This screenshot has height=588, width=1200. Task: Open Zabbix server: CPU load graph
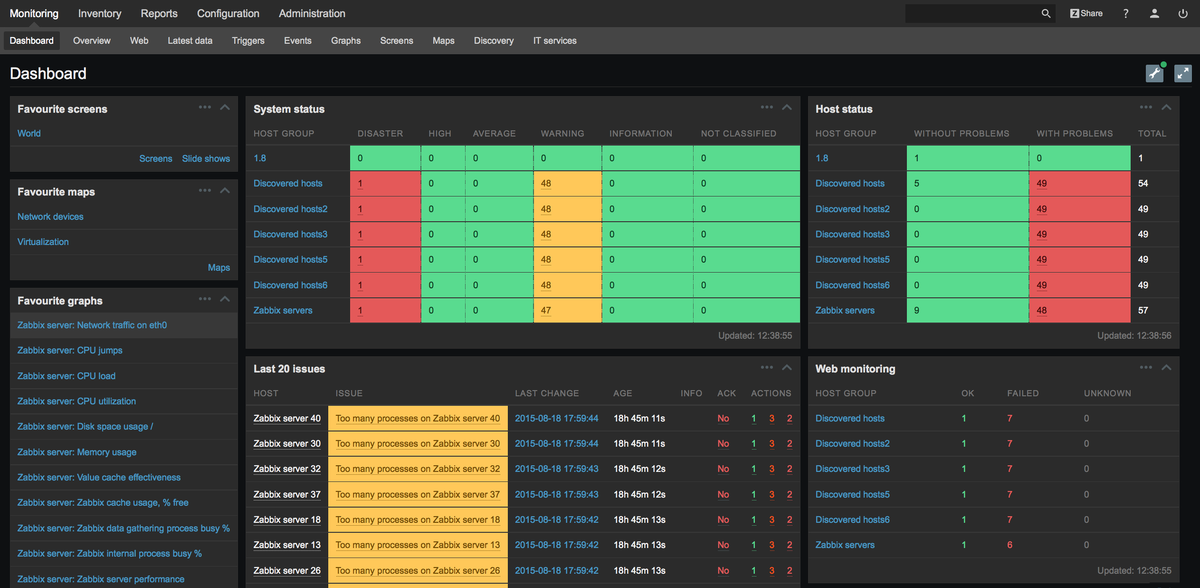66,376
